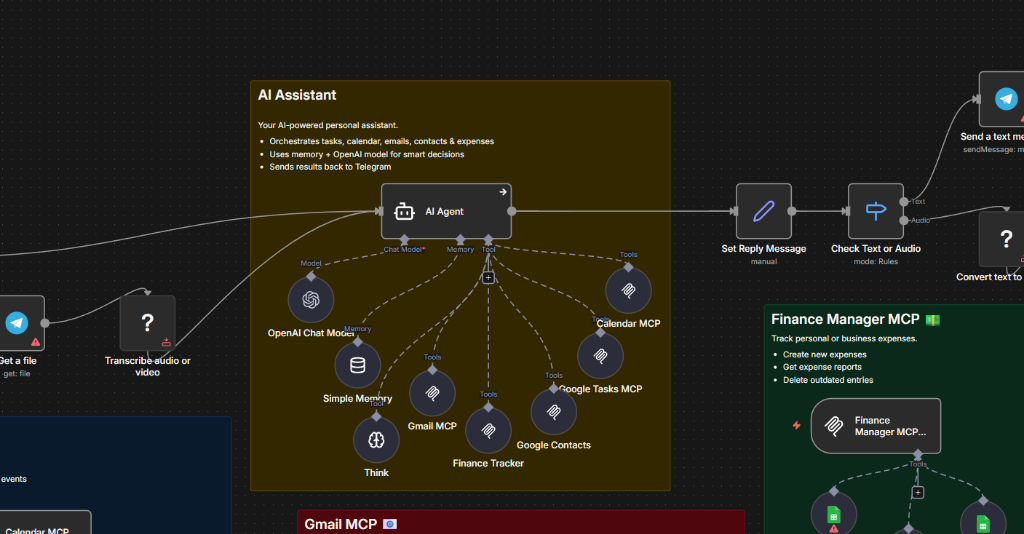1024x534 pixels.
Task: Click the OpenAI Chat Model node icon
Action: click(311, 299)
